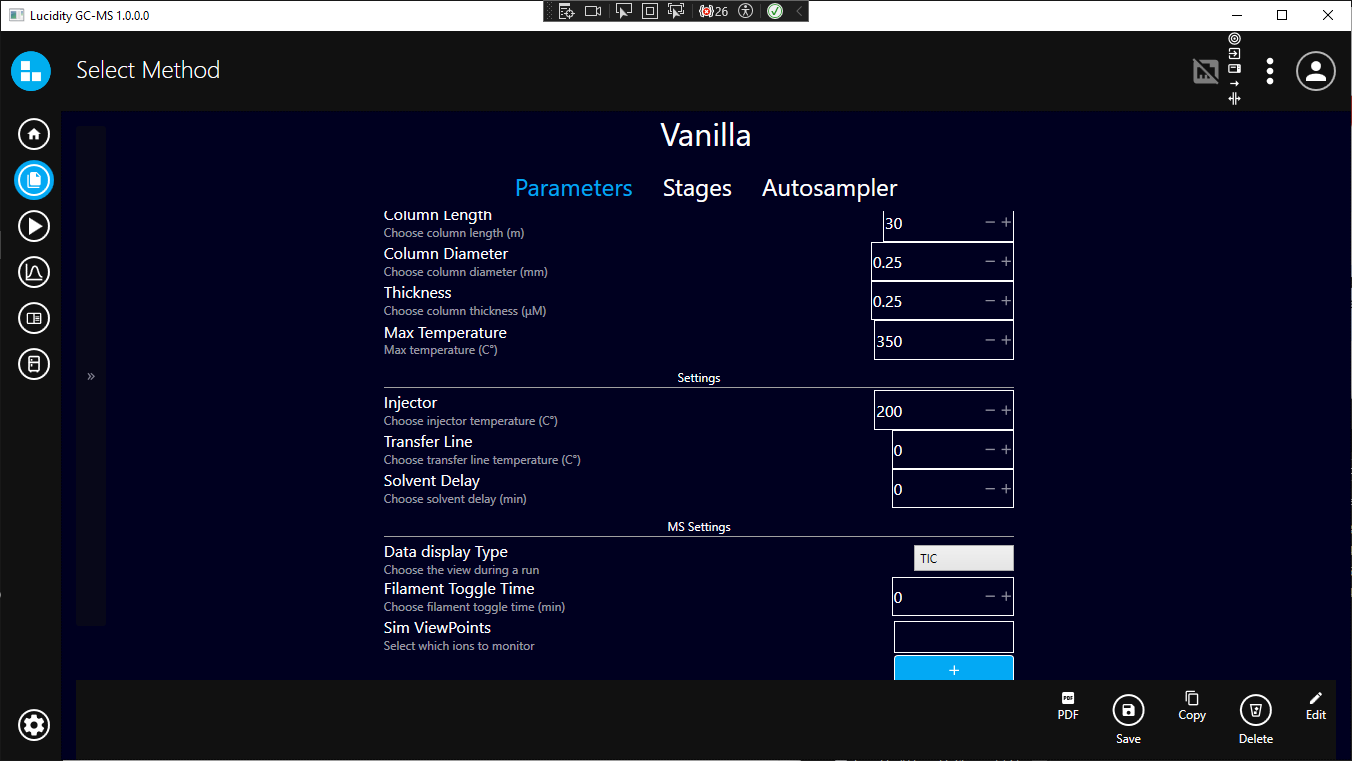Copy the current method
The image size is (1352, 764).
1191,705
